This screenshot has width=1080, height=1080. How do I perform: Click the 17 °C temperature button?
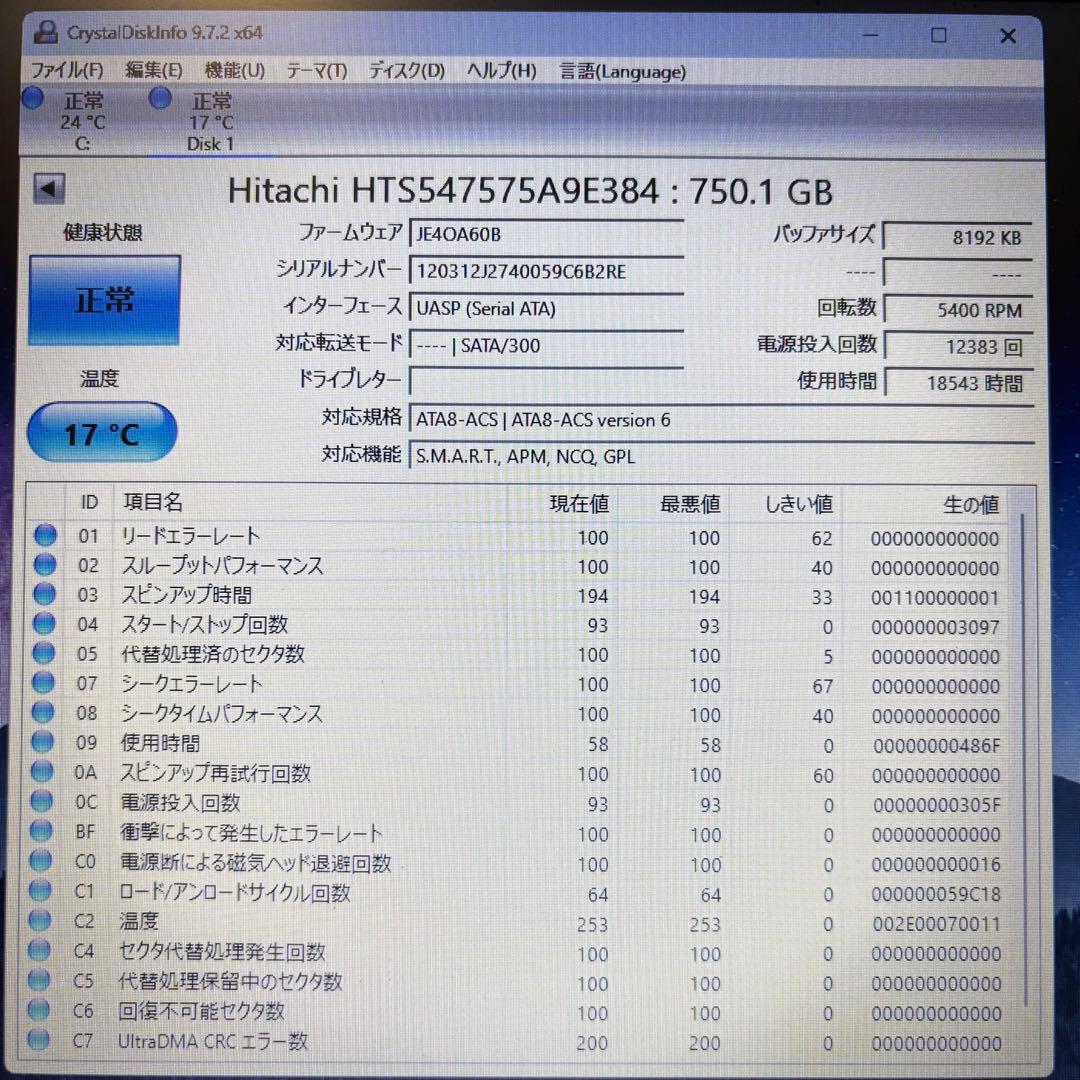click(102, 433)
